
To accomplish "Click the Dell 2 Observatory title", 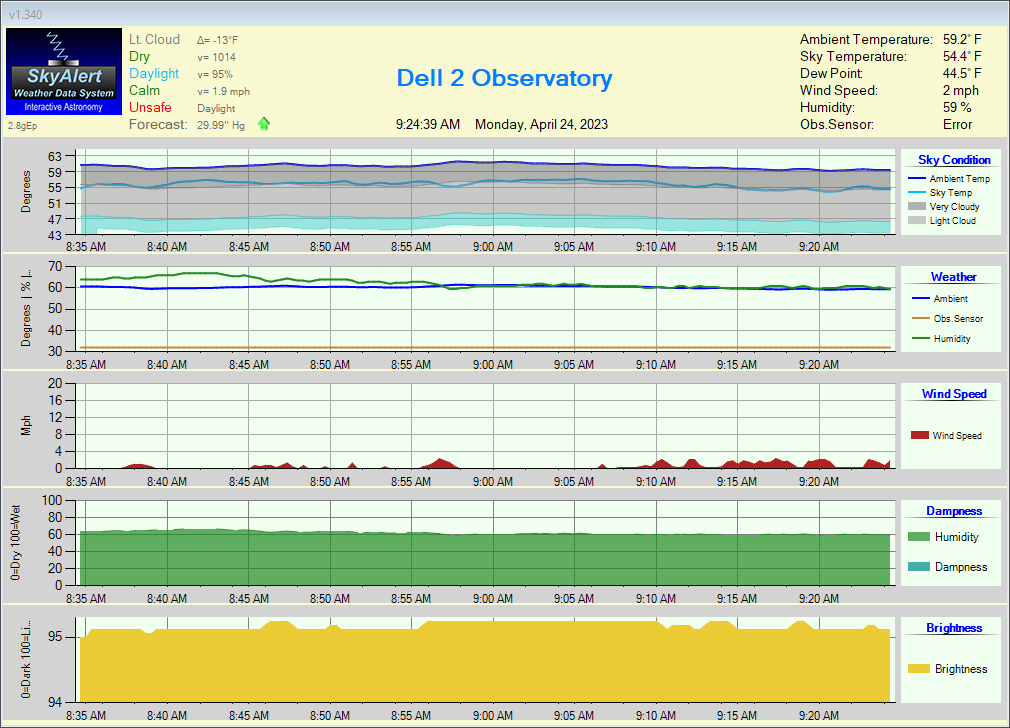I will 504,78.
